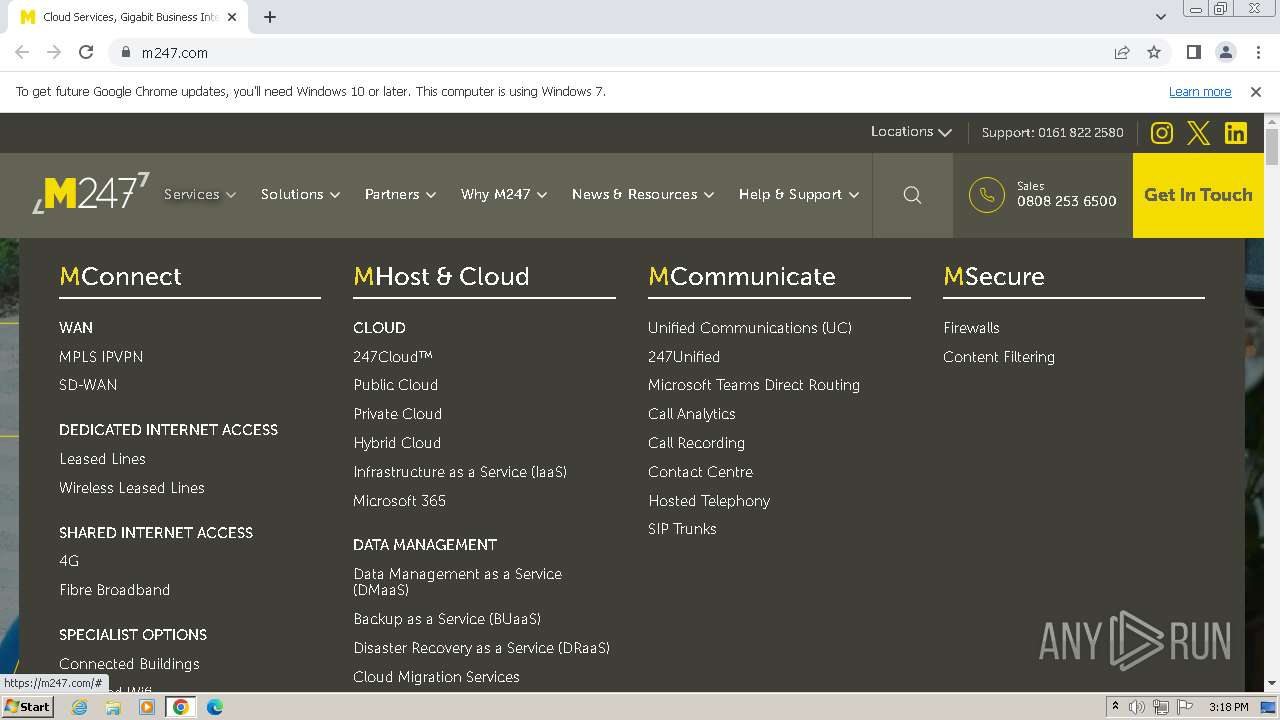Open Hybrid Cloud link

pyautogui.click(x=397, y=443)
